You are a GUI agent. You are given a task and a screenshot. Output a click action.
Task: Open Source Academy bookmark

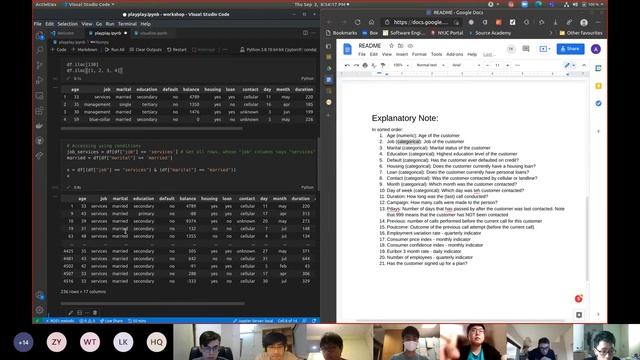(x=490, y=33)
